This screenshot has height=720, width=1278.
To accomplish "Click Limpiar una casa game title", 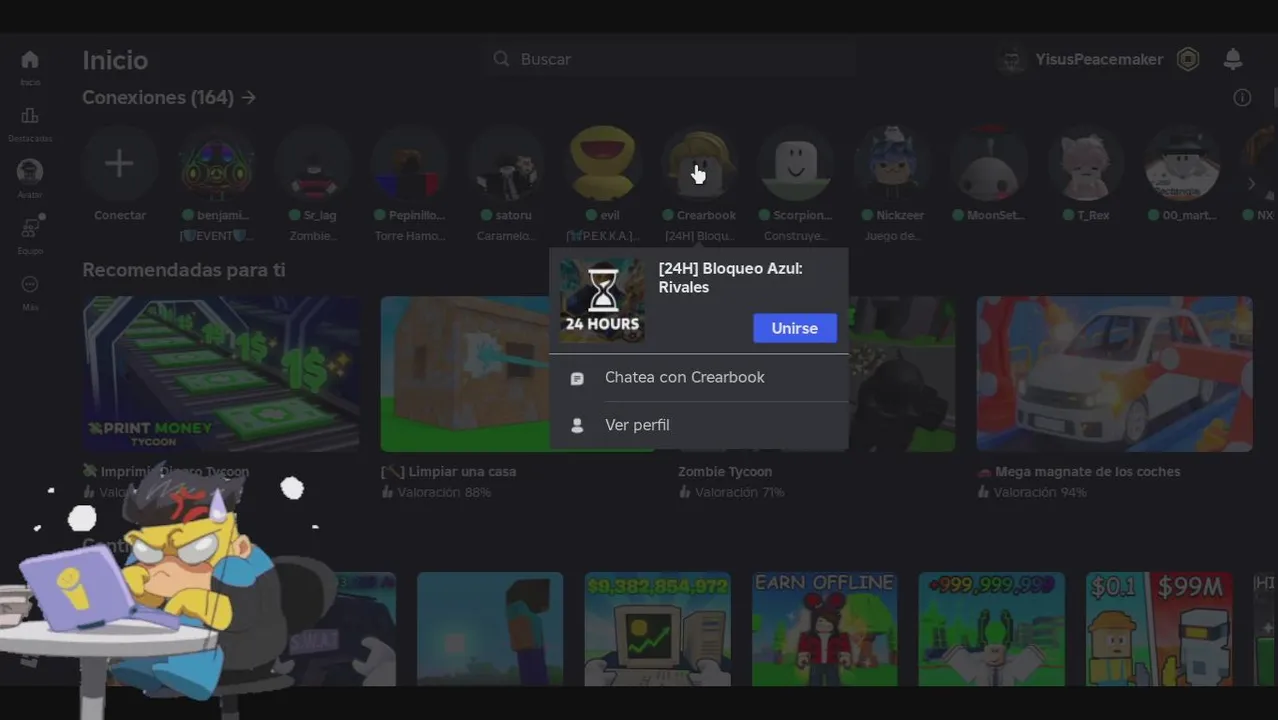I will pos(448,471).
